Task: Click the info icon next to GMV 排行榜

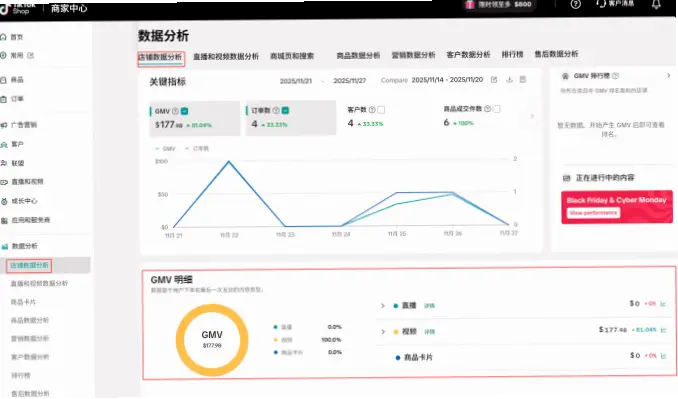Action: pos(615,76)
